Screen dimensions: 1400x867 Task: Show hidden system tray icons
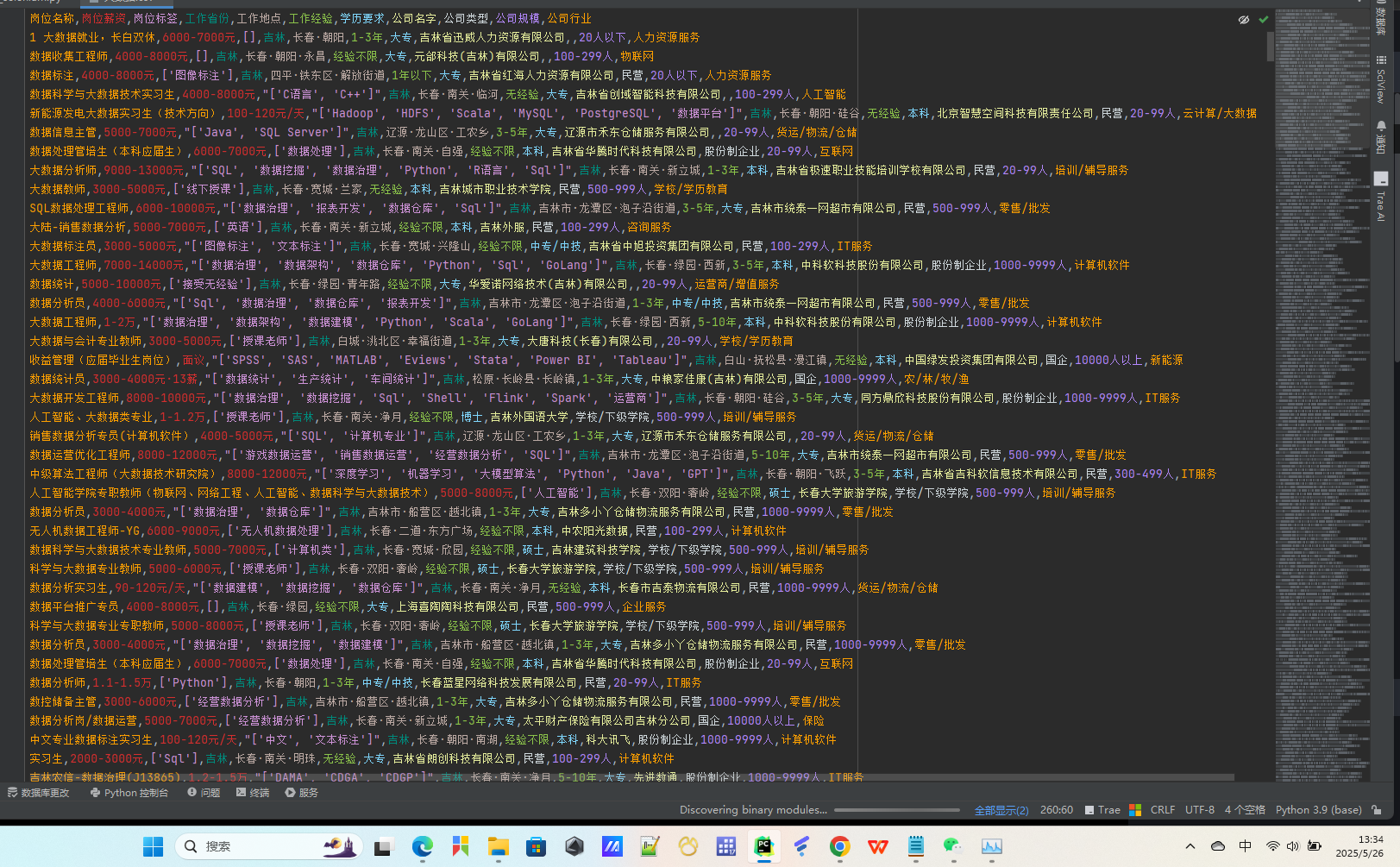[1190, 846]
